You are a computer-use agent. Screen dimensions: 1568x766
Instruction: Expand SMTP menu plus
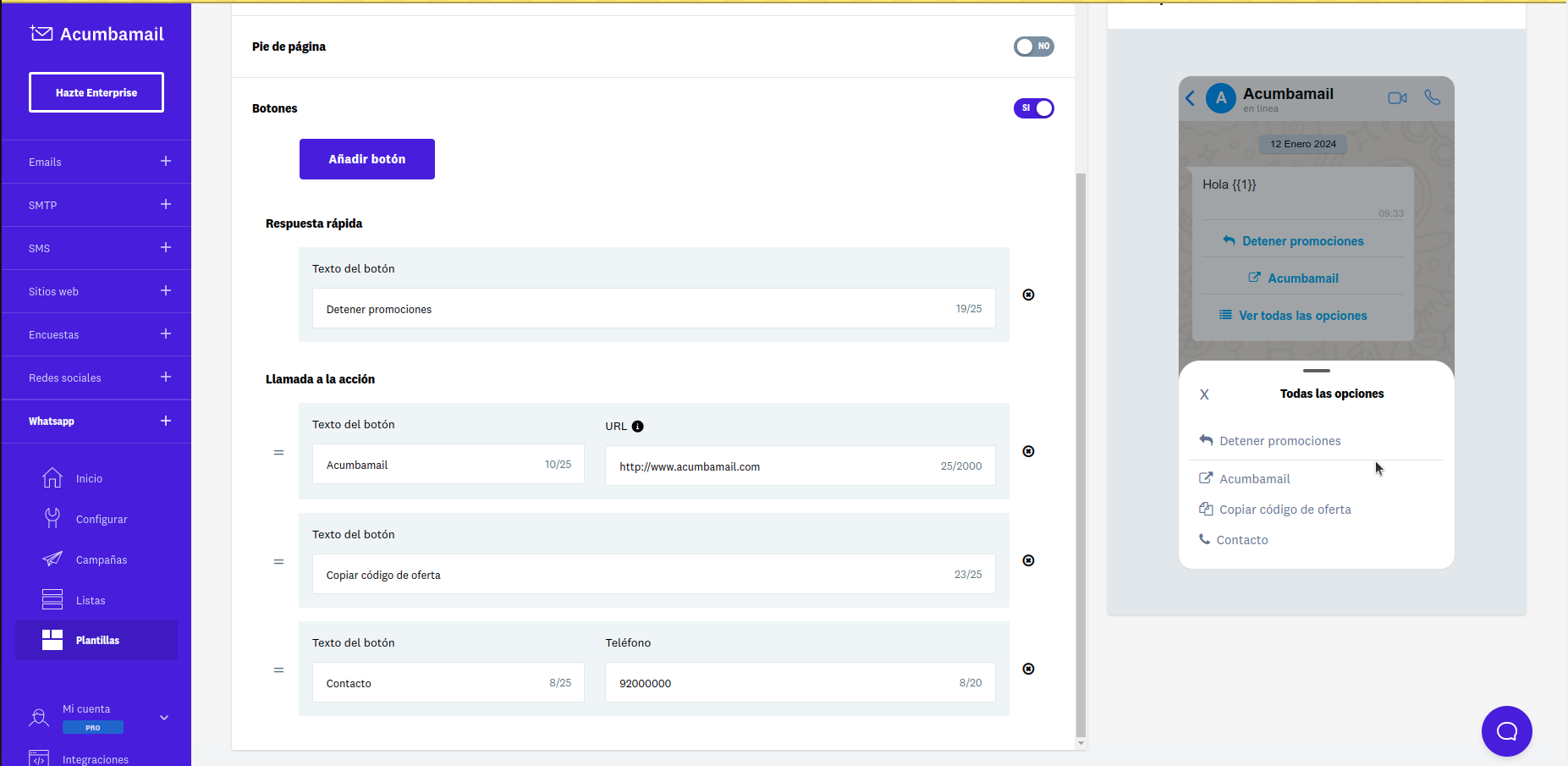tap(166, 204)
